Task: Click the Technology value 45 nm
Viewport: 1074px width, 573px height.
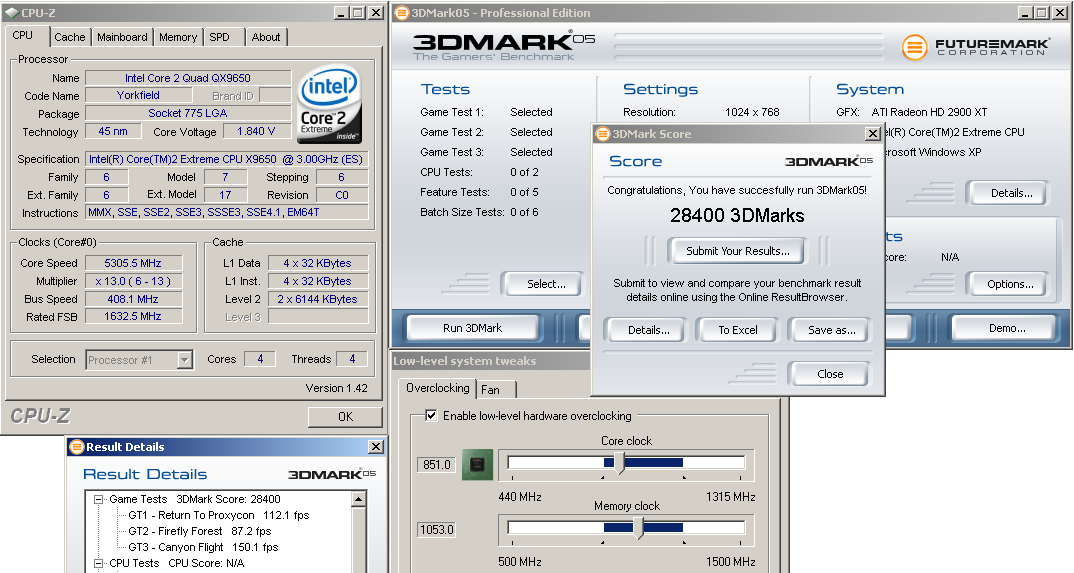Action: click(x=112, y=131)
